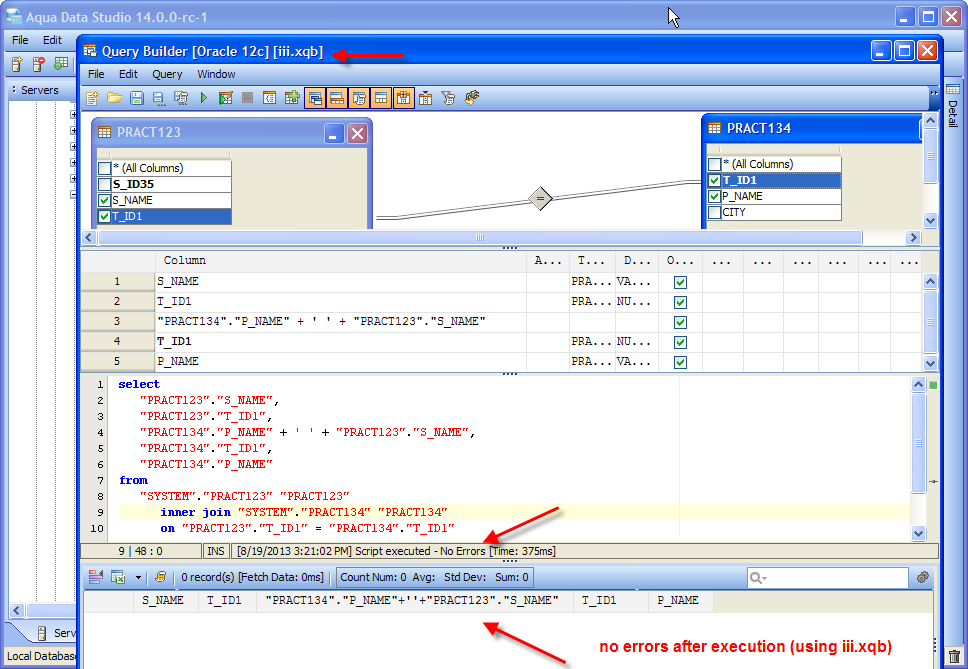The image size is (968, 669).
Task: Check the CITY column checkbox
Action: pyautogui.click(x=714, y=213)
